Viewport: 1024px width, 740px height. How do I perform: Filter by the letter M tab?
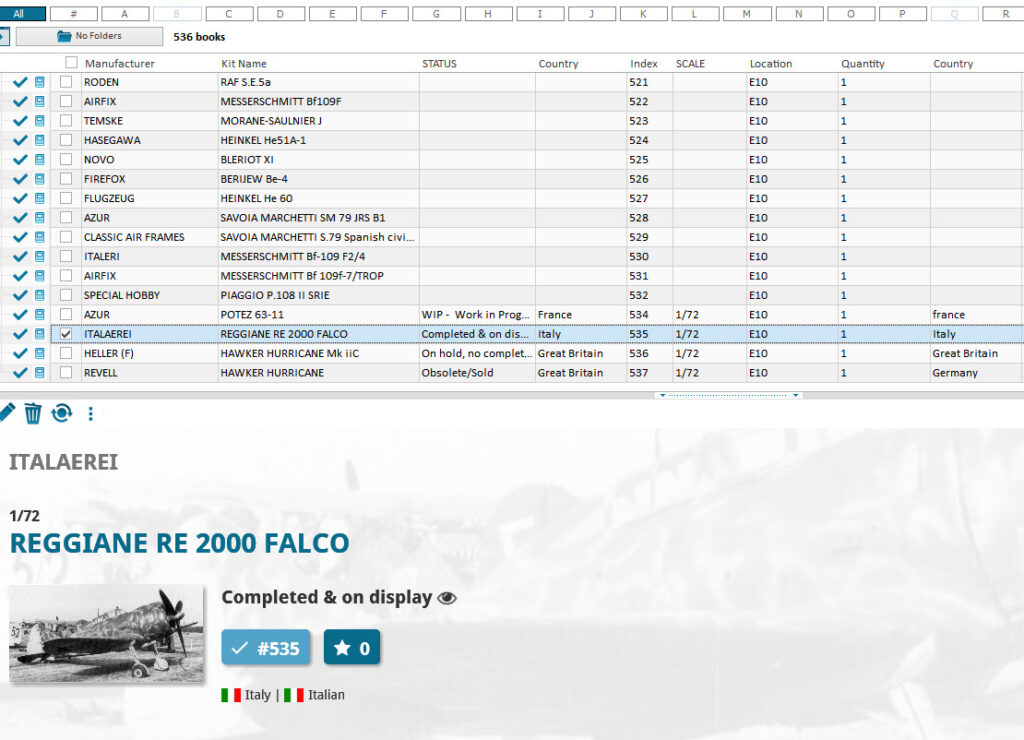[746, 14]
